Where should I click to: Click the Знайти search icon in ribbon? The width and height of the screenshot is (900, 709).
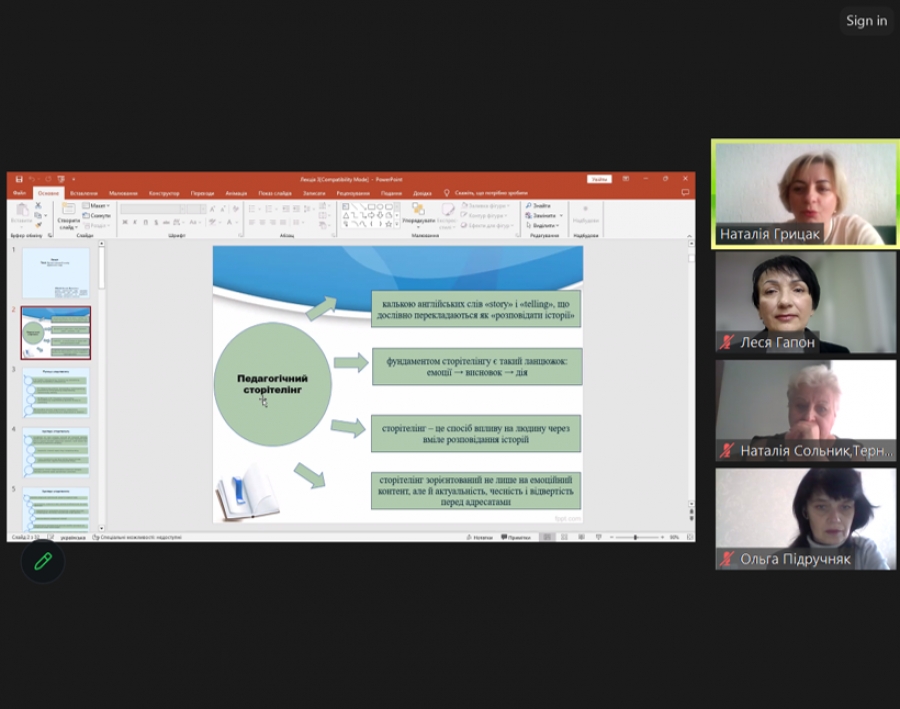541,205
